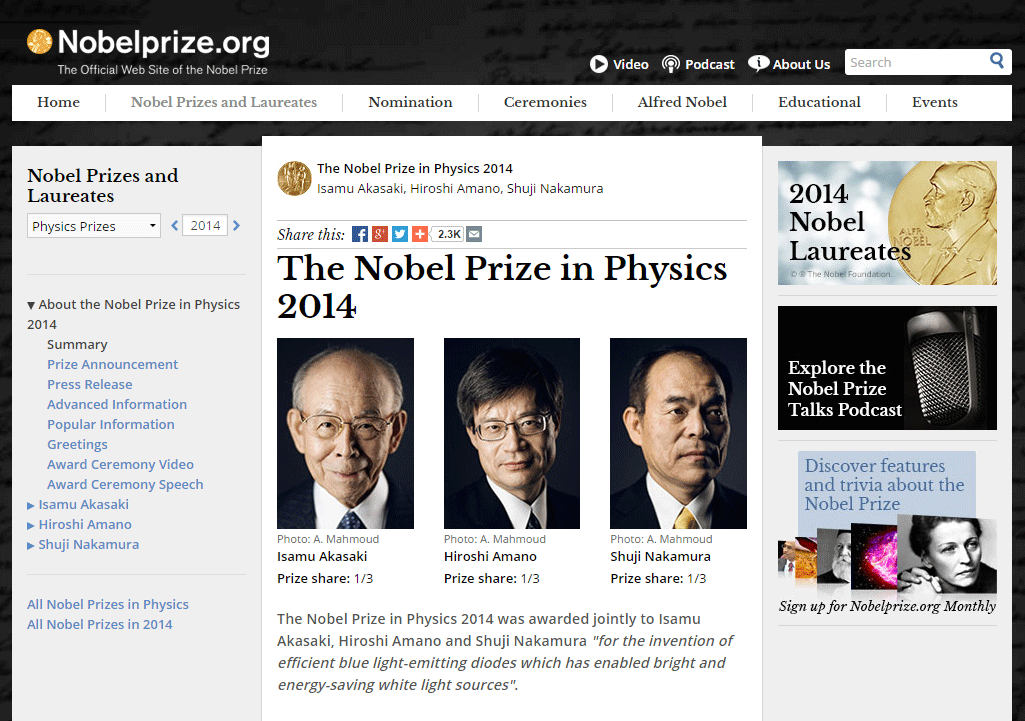Screen dimensions: 1025x721
Task: Click Isamu Akasaki name under photo
Action: point(322,557)
